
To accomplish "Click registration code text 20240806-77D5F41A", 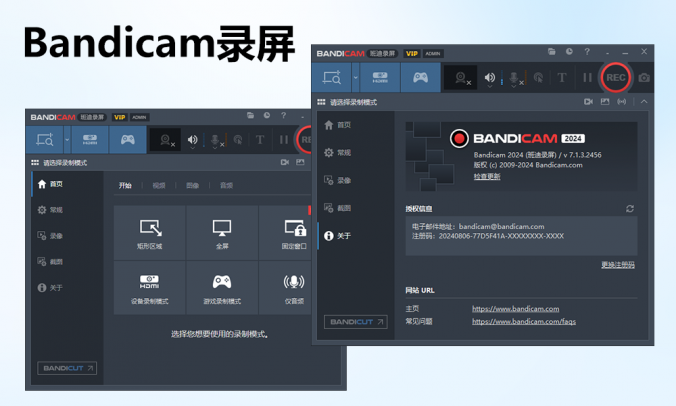I will click(x=501, y=236).
